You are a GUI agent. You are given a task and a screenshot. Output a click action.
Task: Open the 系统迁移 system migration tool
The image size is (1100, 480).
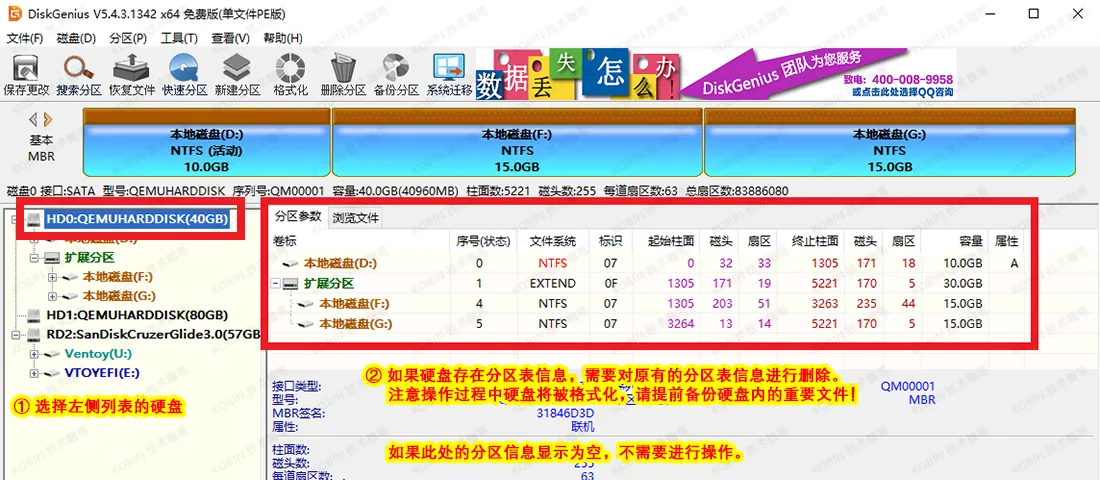[449, 75]
